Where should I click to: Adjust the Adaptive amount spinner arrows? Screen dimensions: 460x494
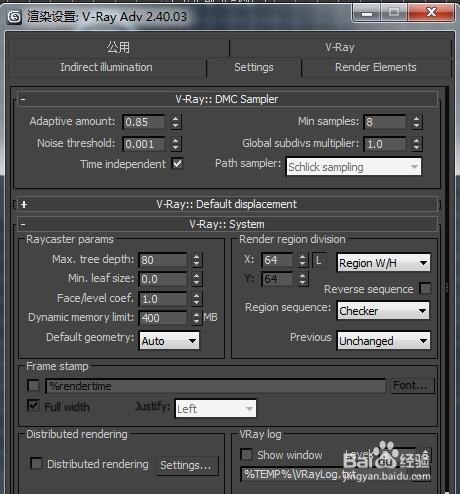tap(175, 122)
